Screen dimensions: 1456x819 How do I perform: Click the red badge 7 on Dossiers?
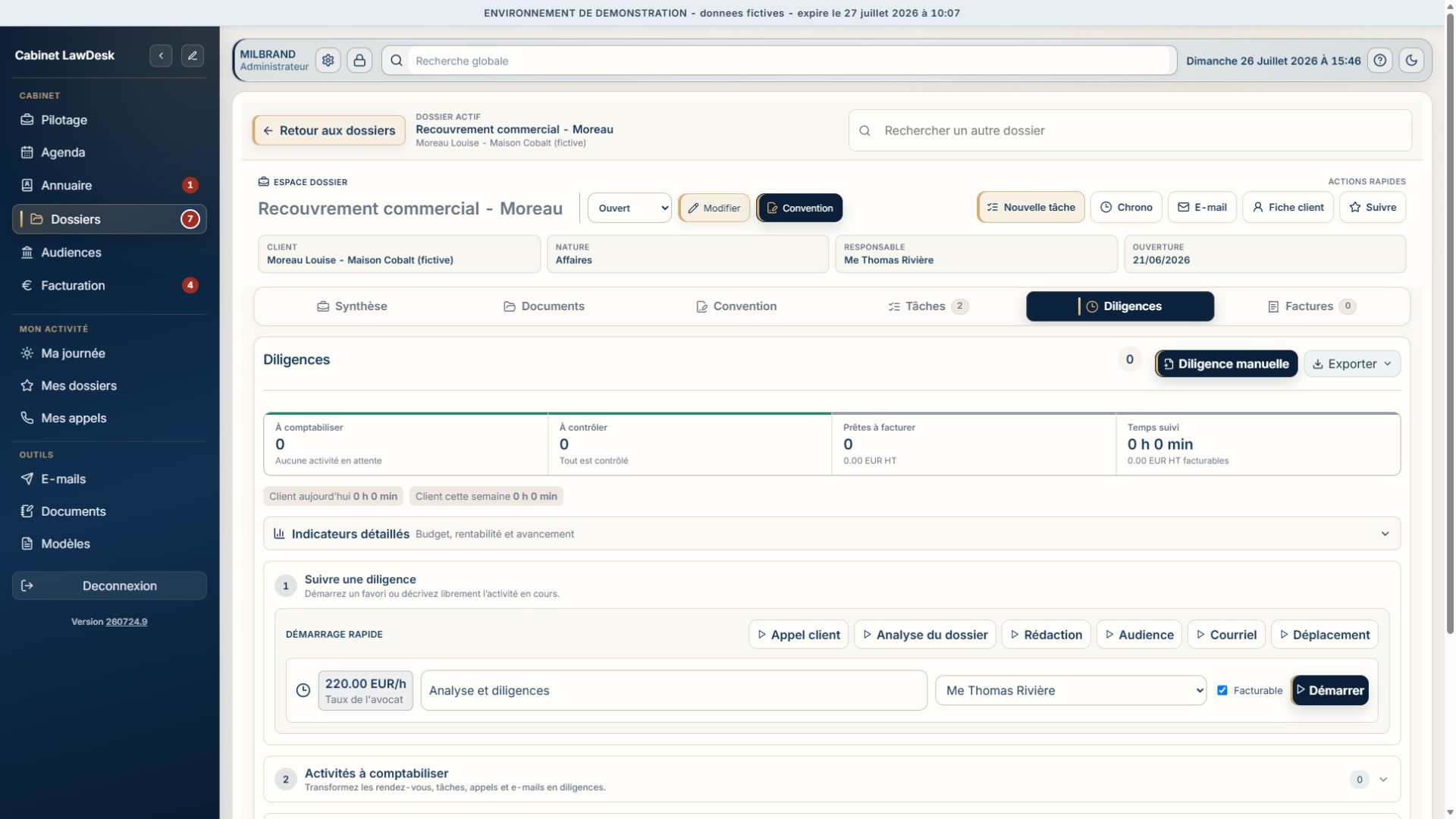tap(190, 219)
